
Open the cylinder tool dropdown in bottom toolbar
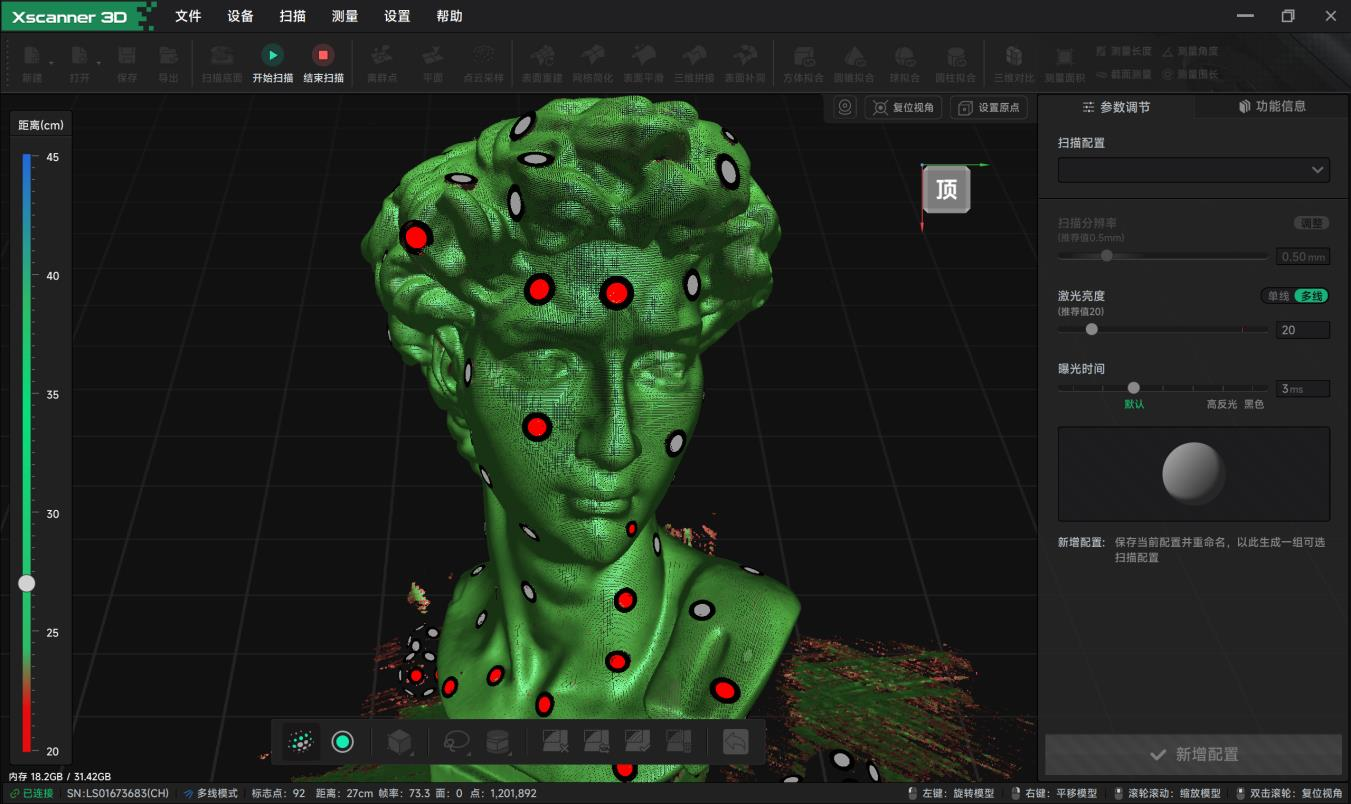(498, 742)
